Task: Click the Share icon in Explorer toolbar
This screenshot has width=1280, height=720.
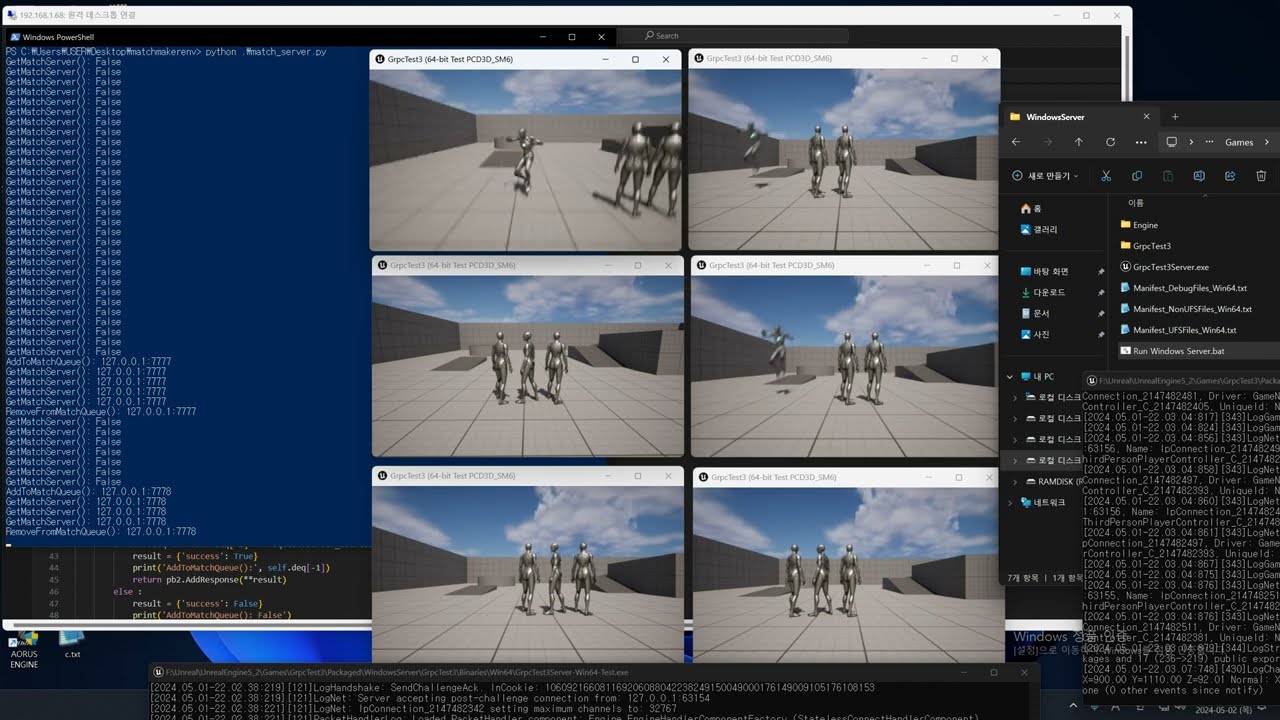Action: pyautogui.click(x=1230, y=176)
